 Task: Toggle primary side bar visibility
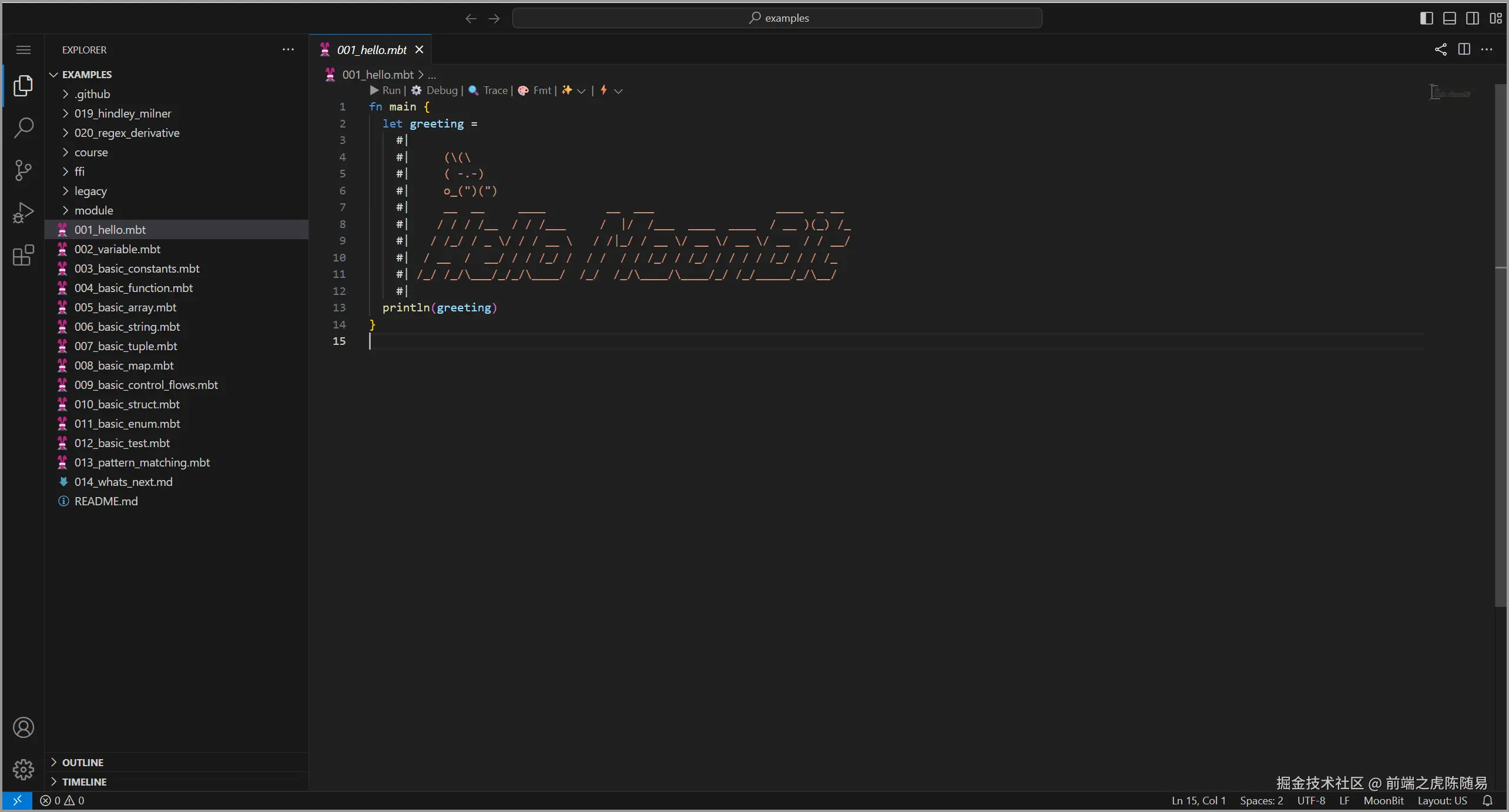tap(1426, 18)
